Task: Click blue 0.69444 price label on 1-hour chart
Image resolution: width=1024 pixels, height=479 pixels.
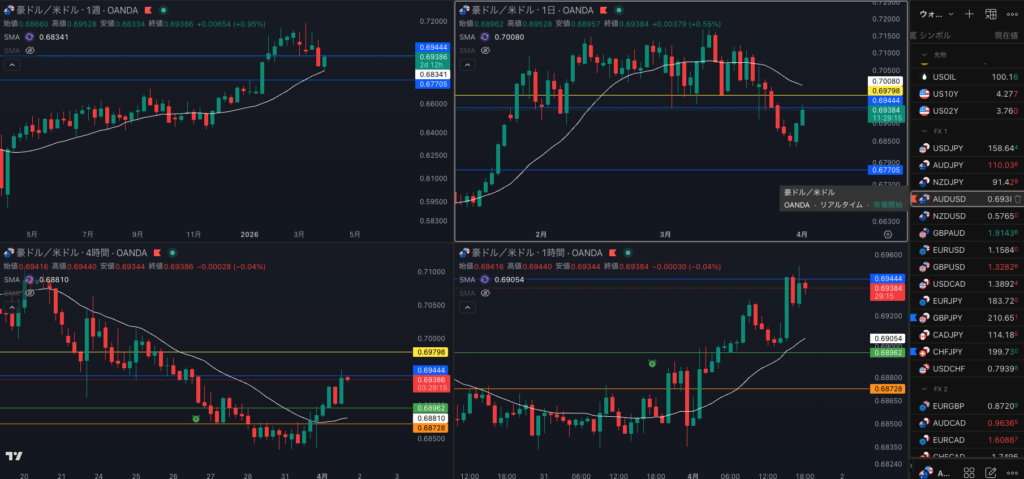Action: (x=886, y=278)
